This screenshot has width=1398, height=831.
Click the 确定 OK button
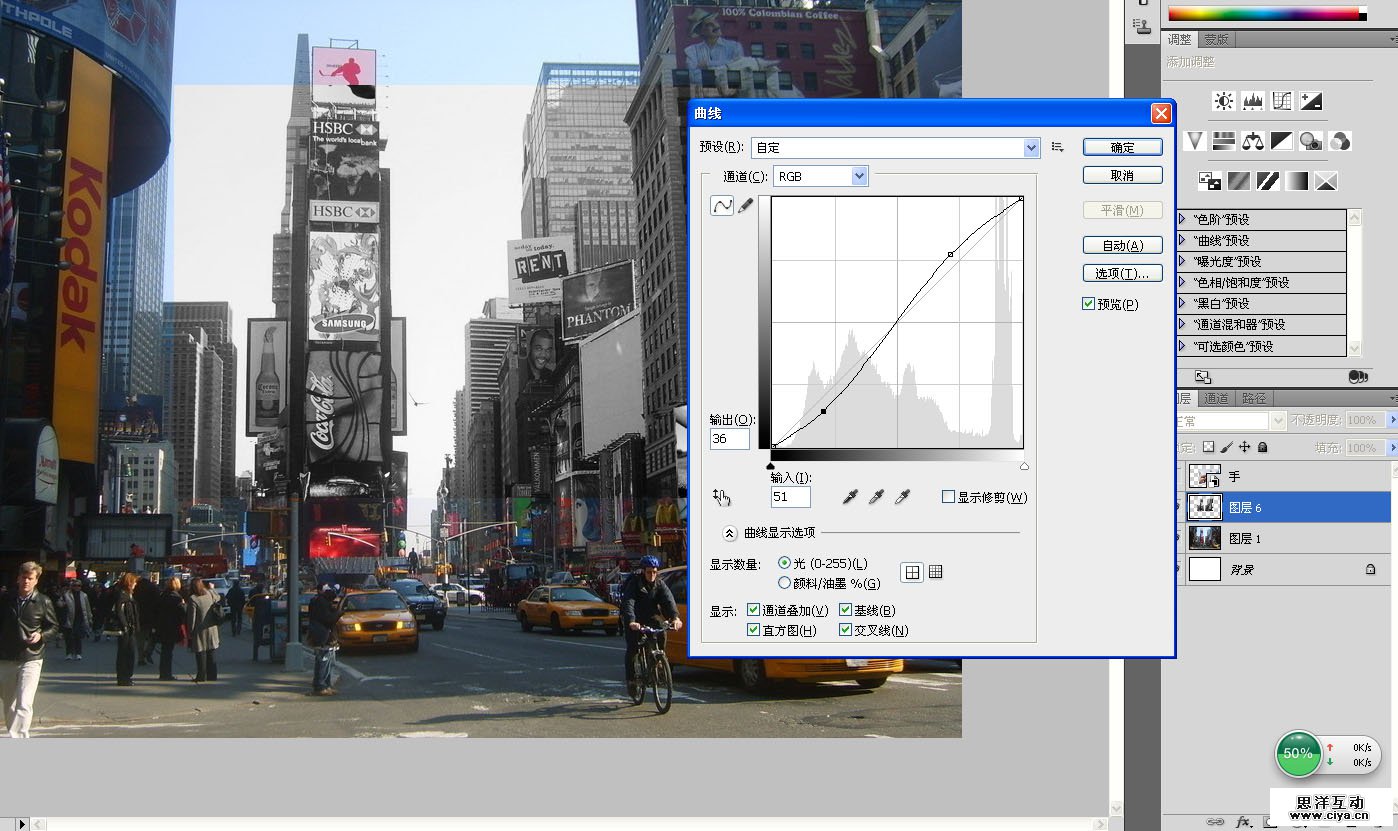[1122, 147]
